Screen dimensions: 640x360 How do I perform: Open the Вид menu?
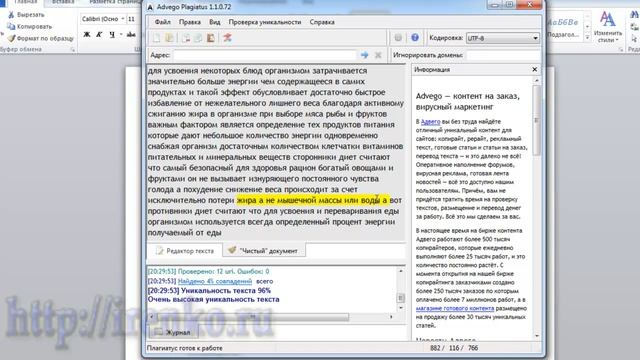(x=215, y=22)
